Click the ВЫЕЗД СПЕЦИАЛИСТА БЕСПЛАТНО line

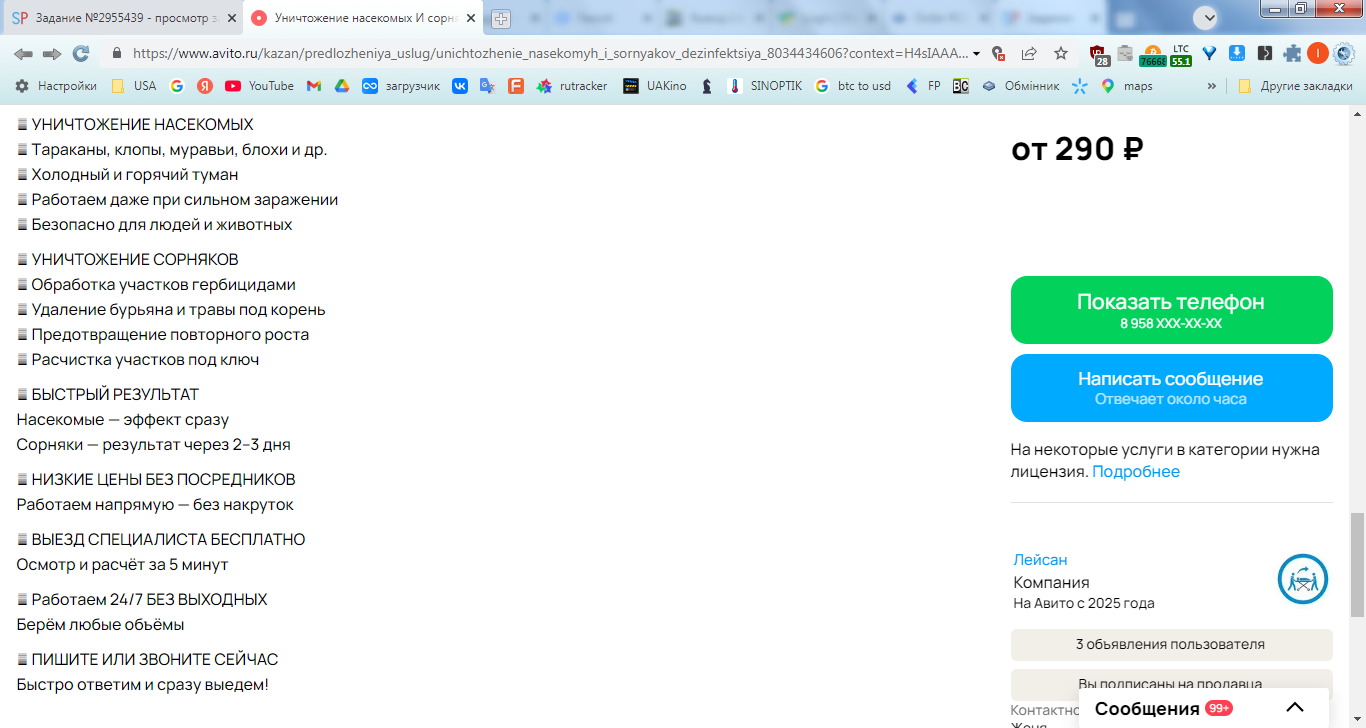click(x=161, y=540)
